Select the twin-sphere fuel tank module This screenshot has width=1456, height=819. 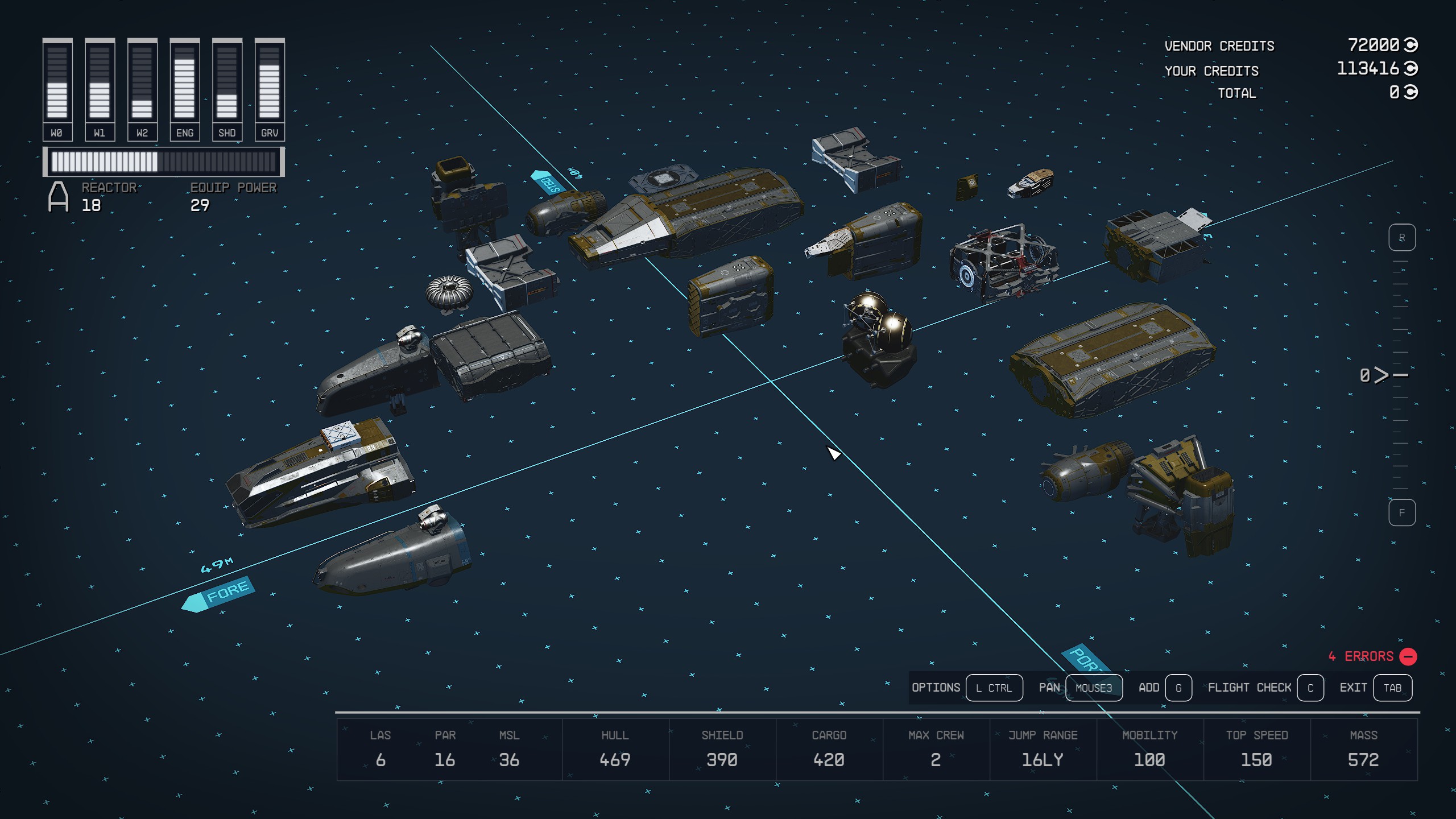point(879,338)
